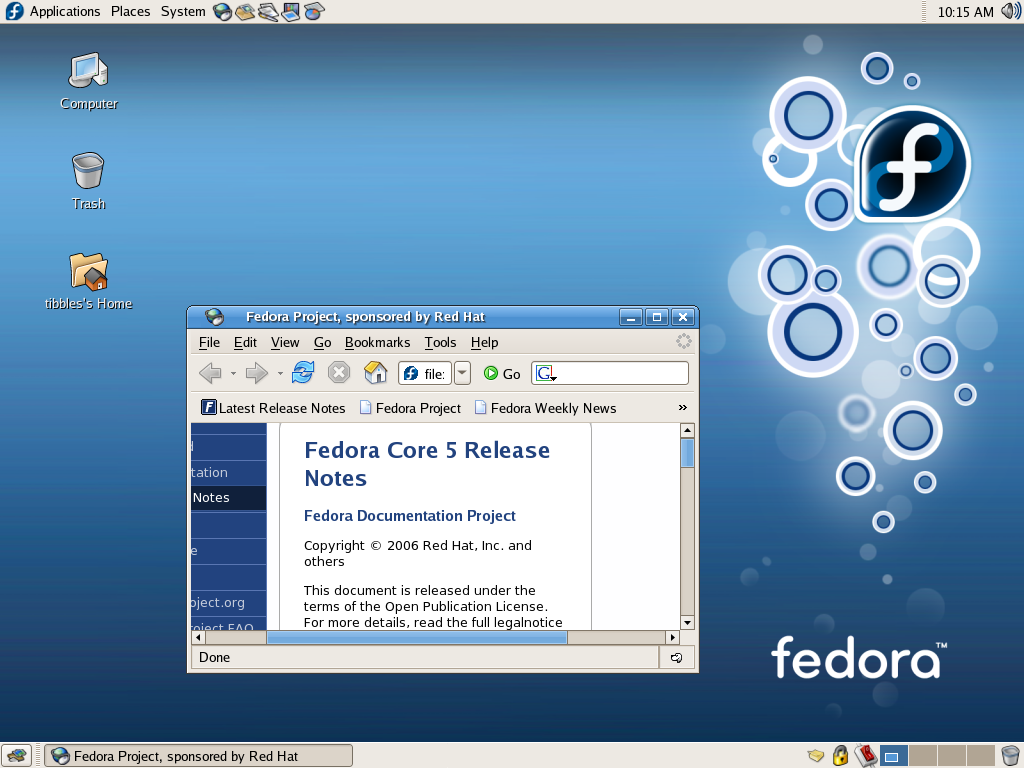This screenshot has width=1024, height=768.
Task: Click the browser throbber activity icon
Action: [683, 342]
